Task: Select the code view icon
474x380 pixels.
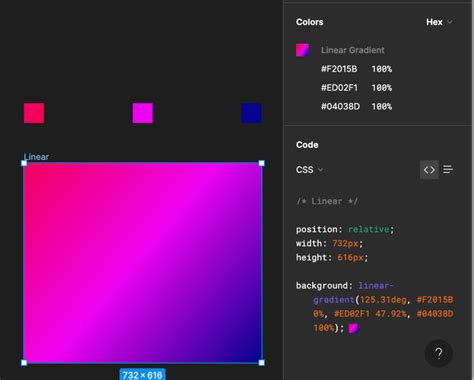Action: click(x=429, y=170)
